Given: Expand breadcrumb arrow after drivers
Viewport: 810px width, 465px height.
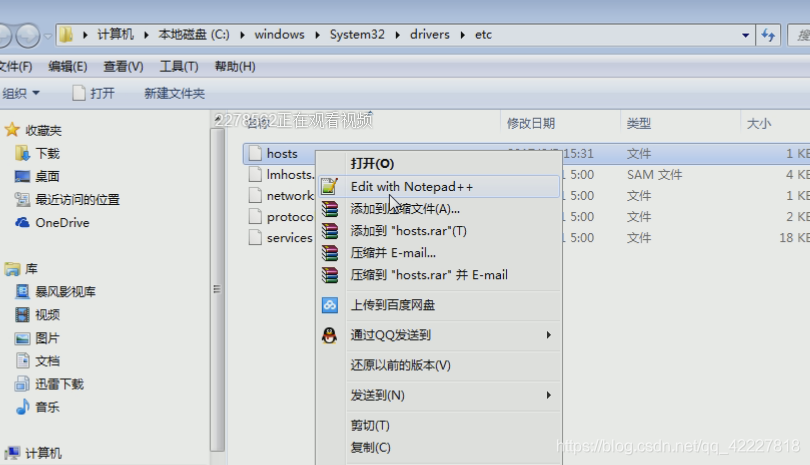Looking at the screenshot, I should tap(462, 35).
